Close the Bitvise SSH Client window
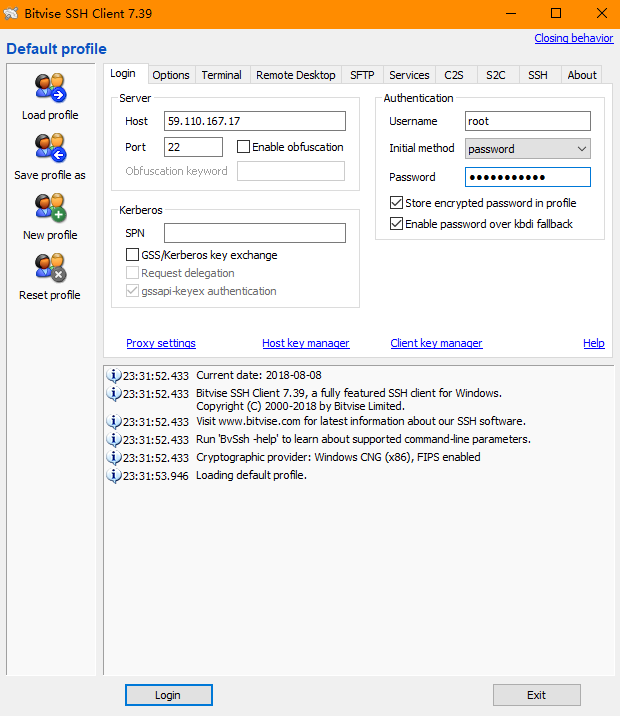 (602, 14)
